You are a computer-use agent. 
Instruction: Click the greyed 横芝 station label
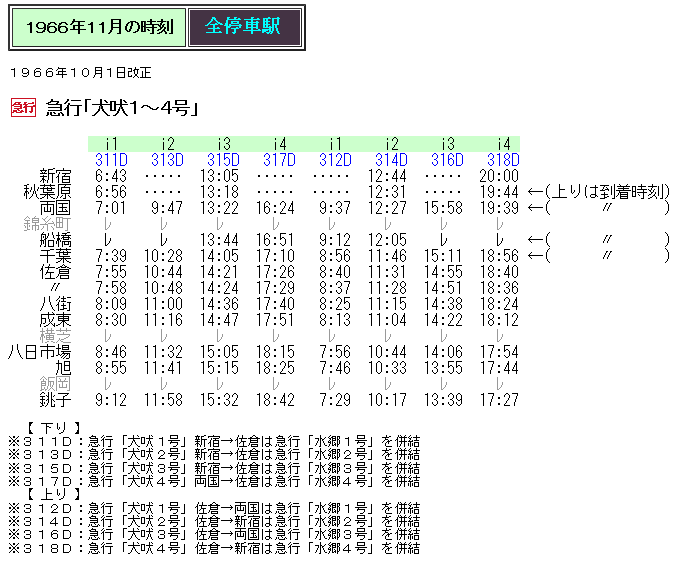55,336
